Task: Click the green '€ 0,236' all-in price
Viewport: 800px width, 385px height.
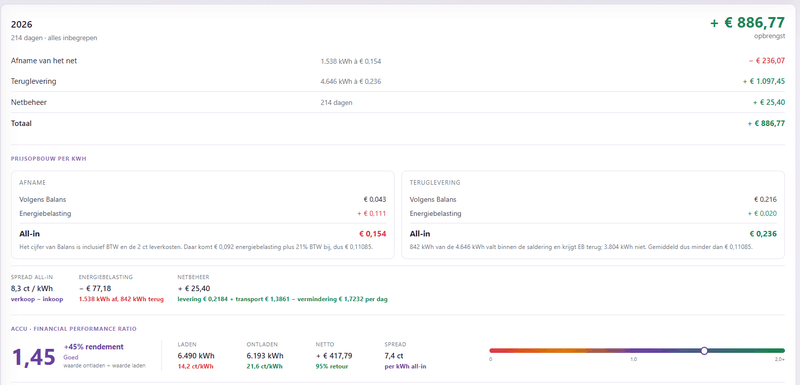Action: tap(763, 234)
